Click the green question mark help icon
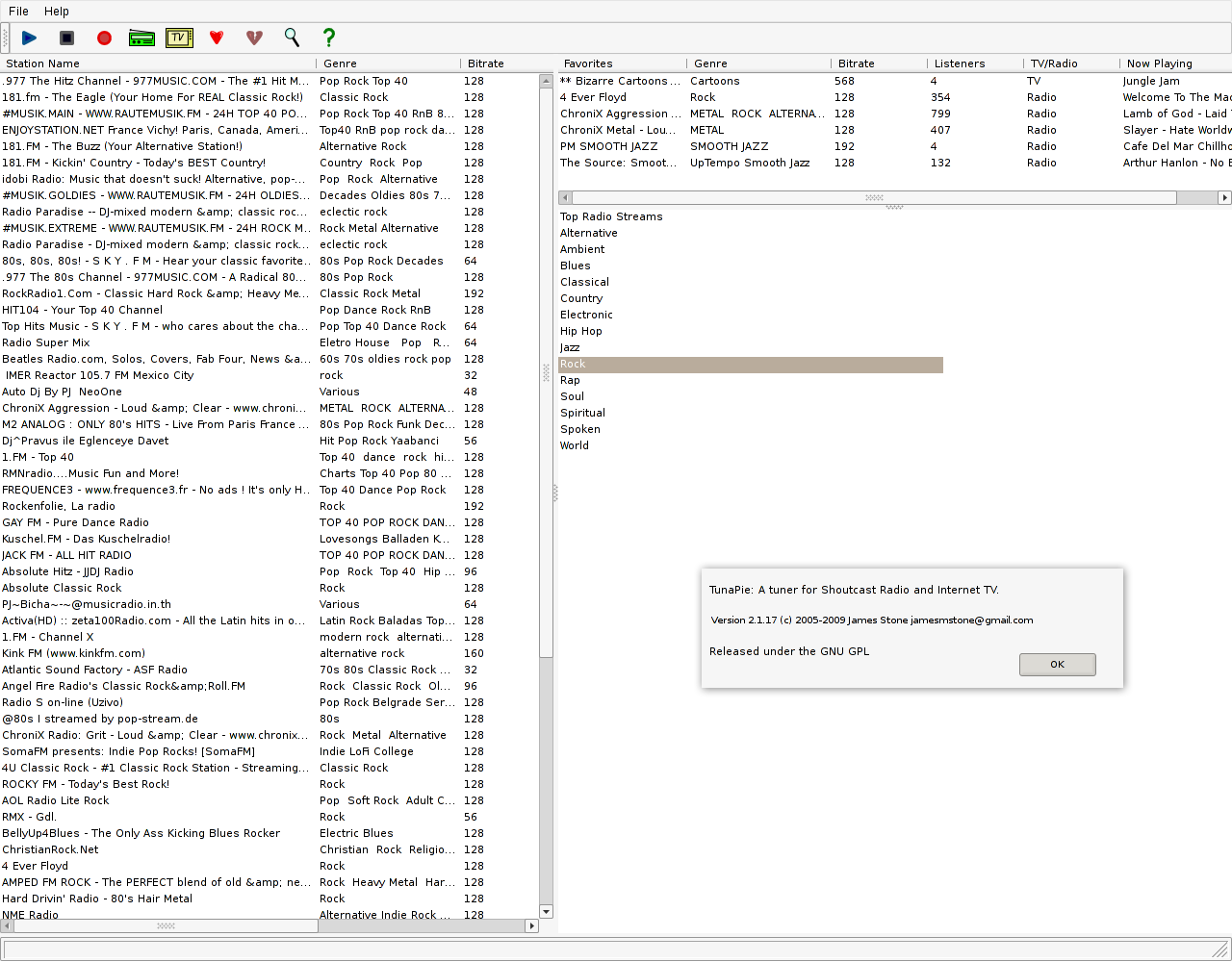The width and height of the screenshot is (1232, 962). coord(329,38)
